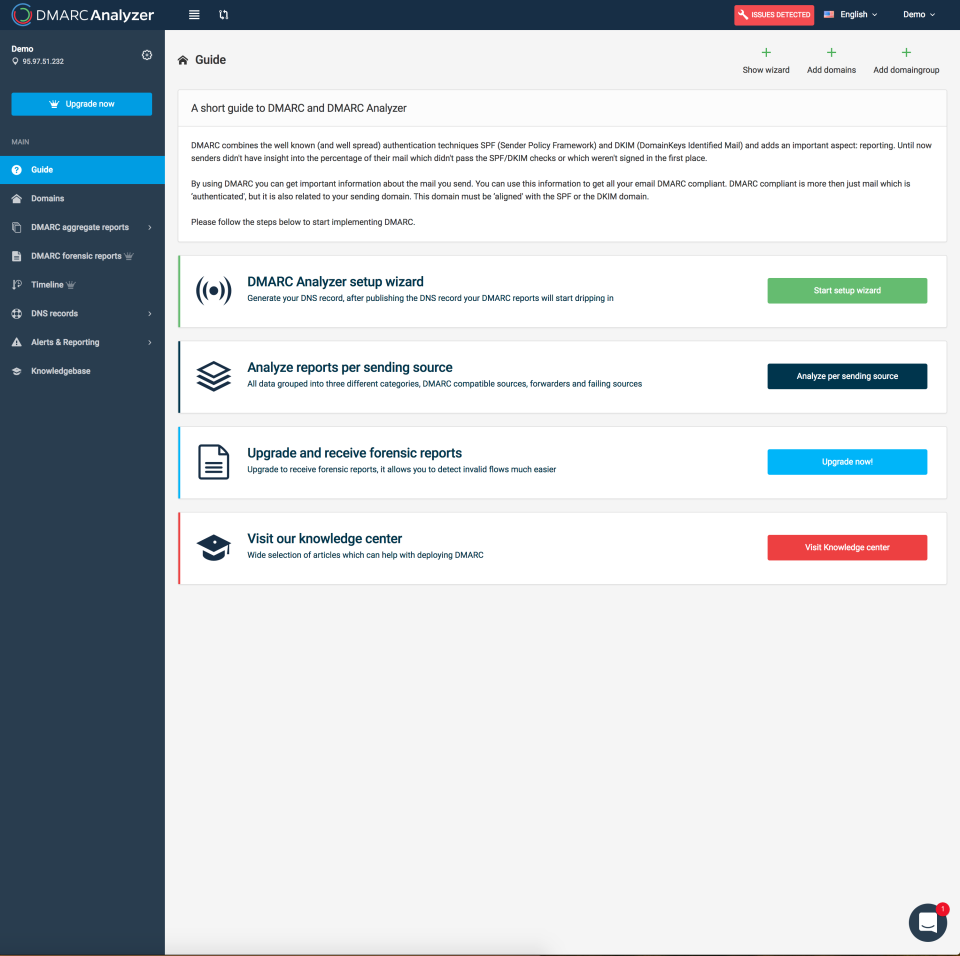Click the IP address 95.97.51.232

[x=43, y=61]
